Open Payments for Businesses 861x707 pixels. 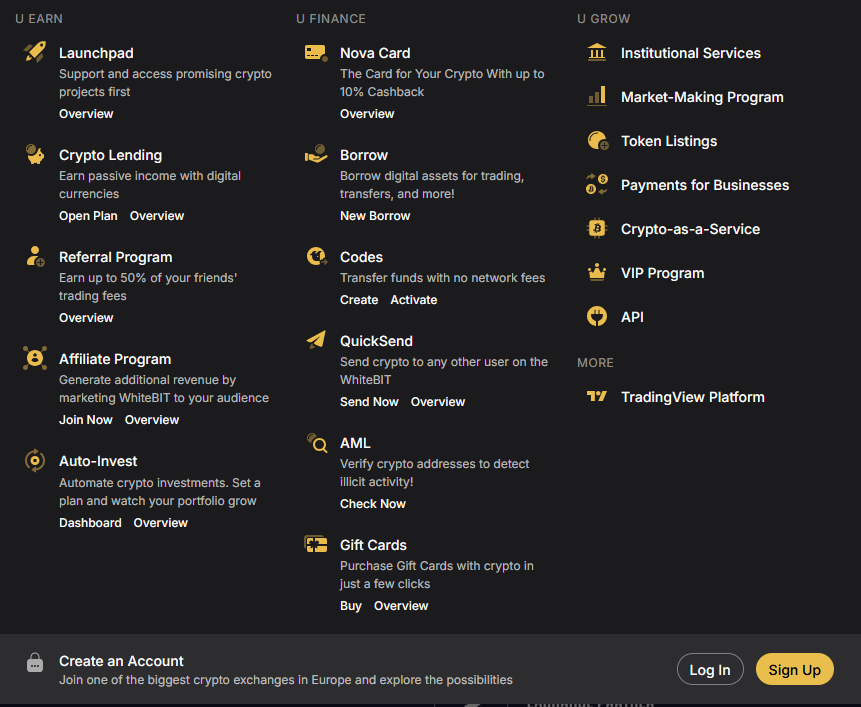pos(704,185)
